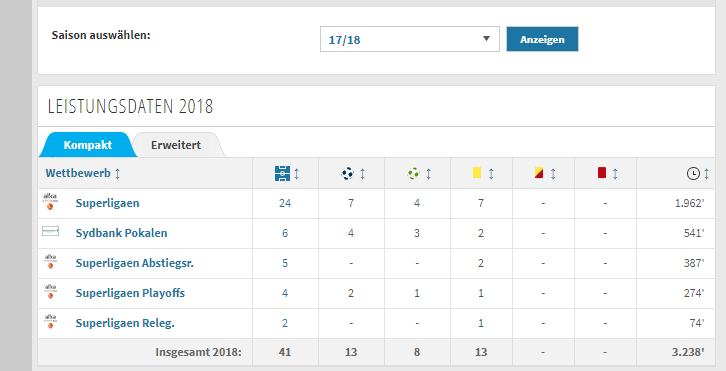
Task: Click the Superligaen league logo
Action: [50, 202]
